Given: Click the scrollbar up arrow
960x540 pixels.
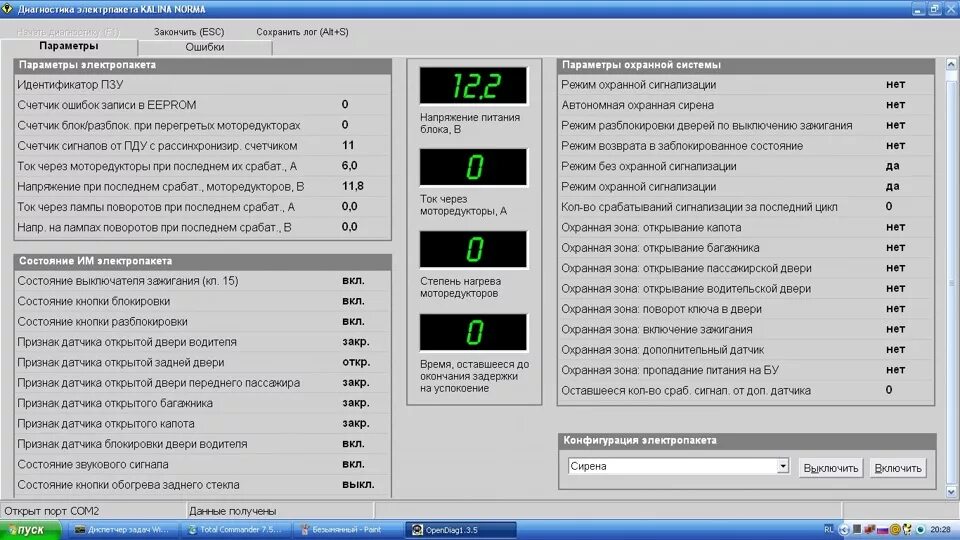Looking at the screenshot, I should point(951,64).
